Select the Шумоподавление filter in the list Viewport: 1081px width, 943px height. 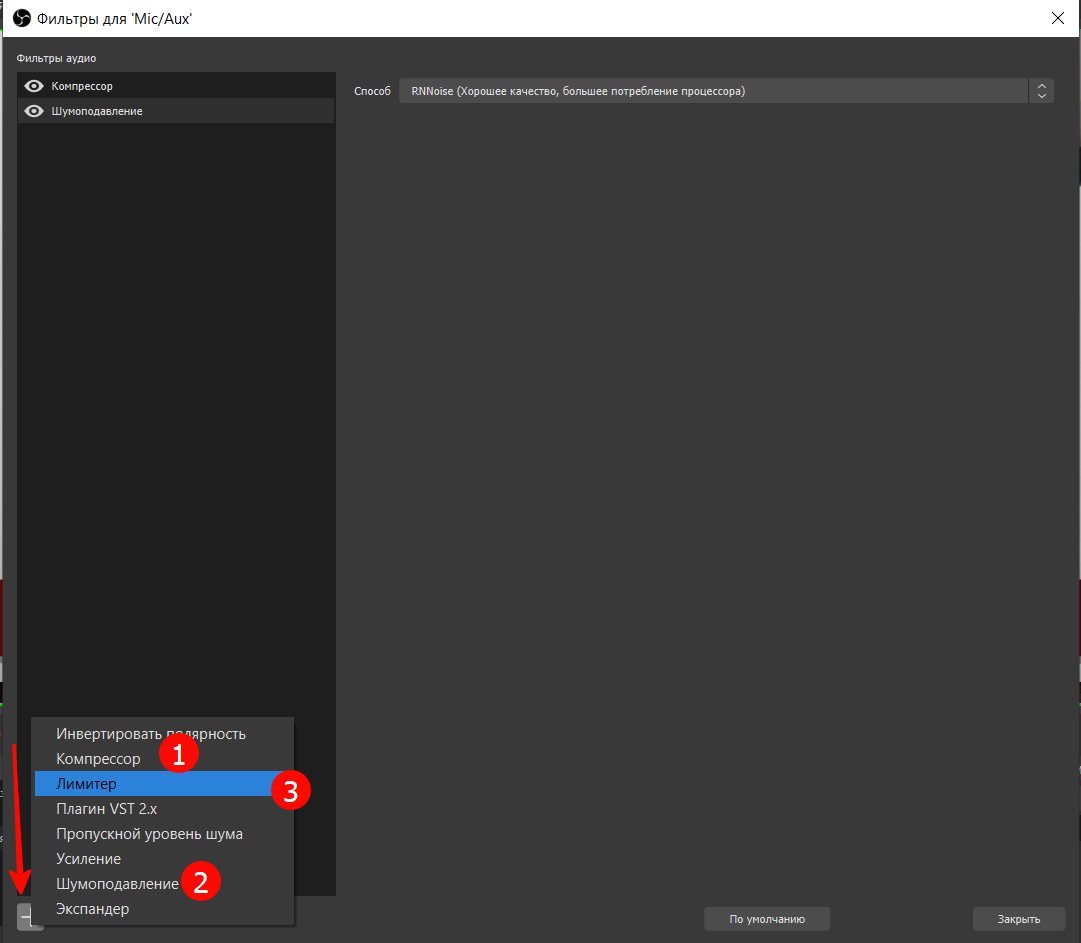150,111
